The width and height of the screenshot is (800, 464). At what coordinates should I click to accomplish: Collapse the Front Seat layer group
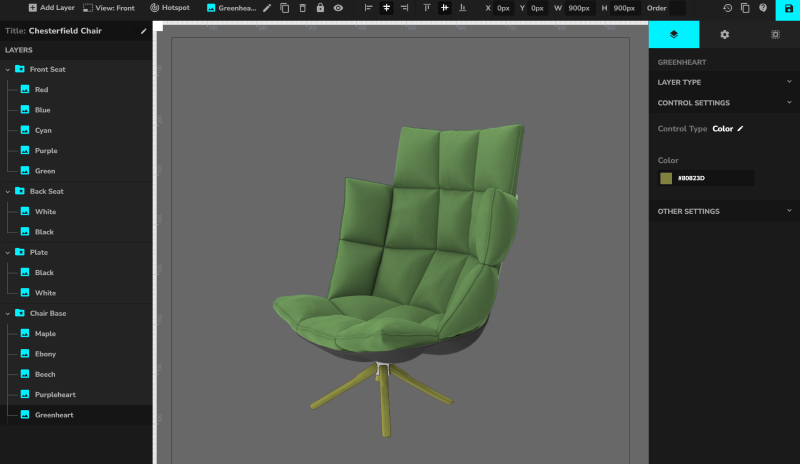(x=8, y=70)
